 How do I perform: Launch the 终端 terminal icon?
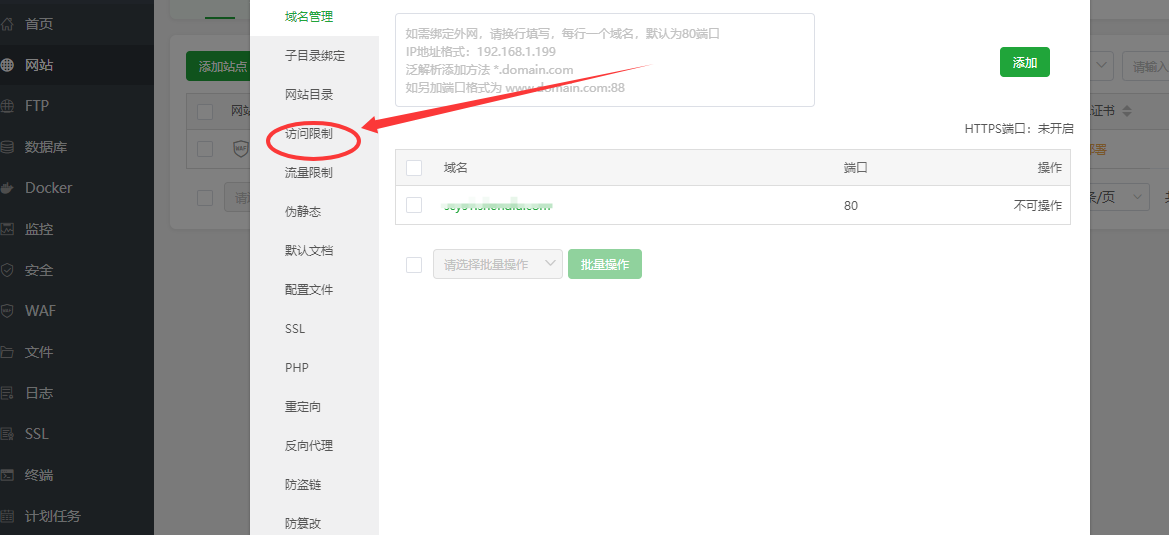pos(8,475)
